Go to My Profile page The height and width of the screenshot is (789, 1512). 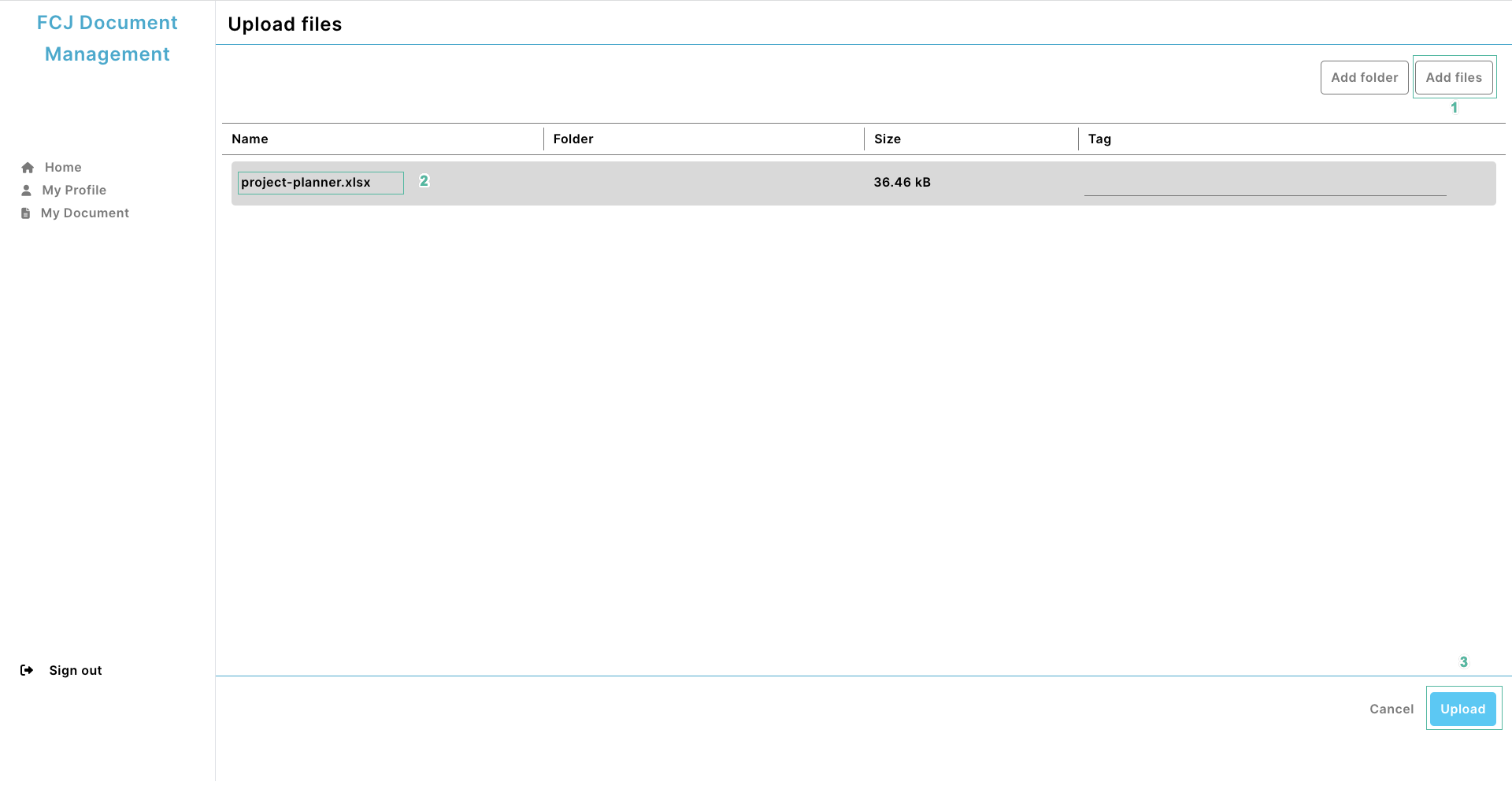(74, 190)
